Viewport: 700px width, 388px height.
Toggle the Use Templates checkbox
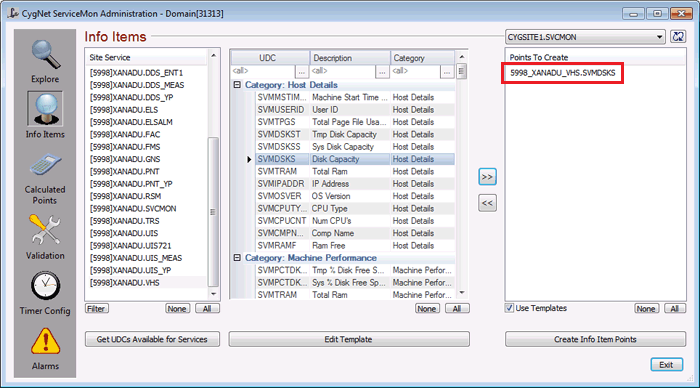[x=509, y=308]
